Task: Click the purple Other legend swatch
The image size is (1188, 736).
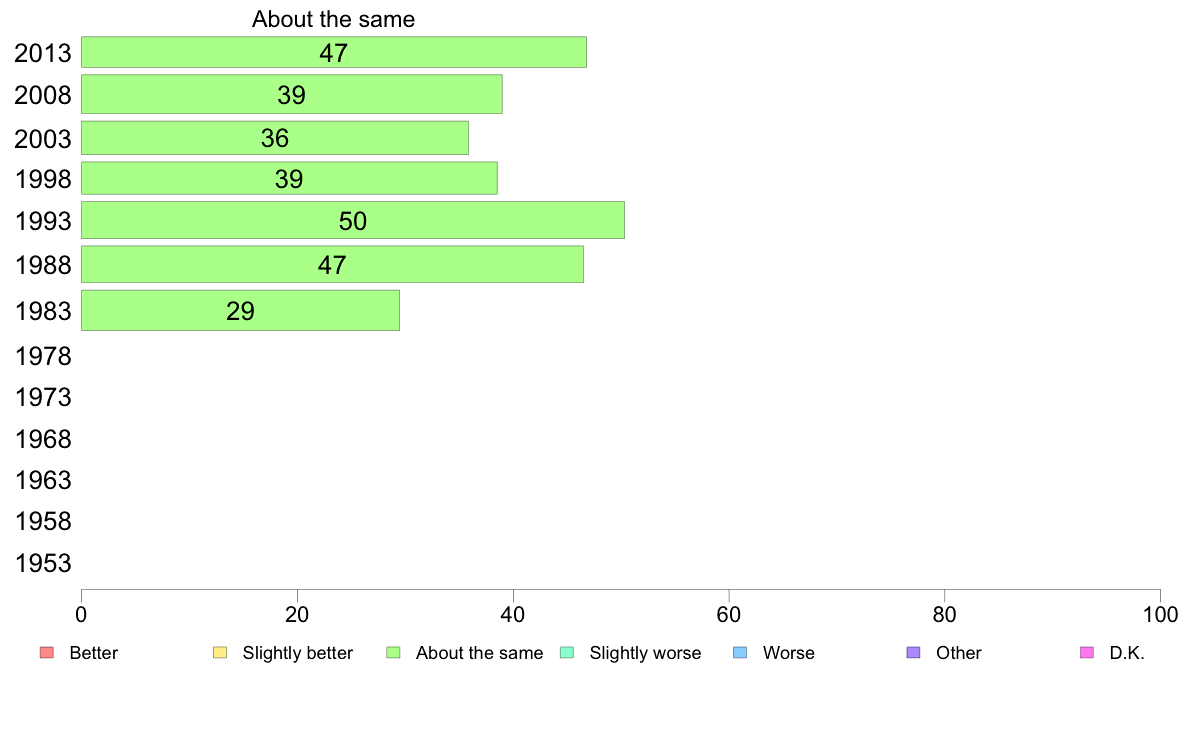Action: click(914, 653)
